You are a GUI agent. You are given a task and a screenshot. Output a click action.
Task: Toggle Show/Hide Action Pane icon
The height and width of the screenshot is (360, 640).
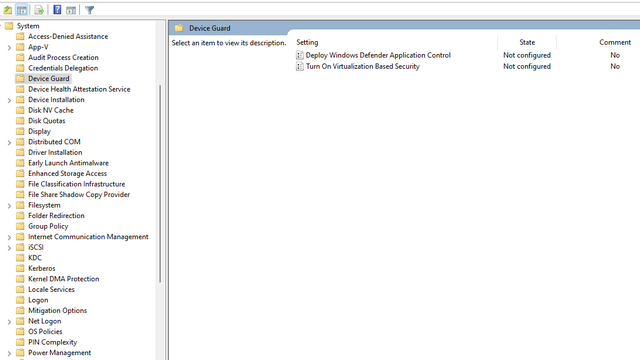pos(71,10)
